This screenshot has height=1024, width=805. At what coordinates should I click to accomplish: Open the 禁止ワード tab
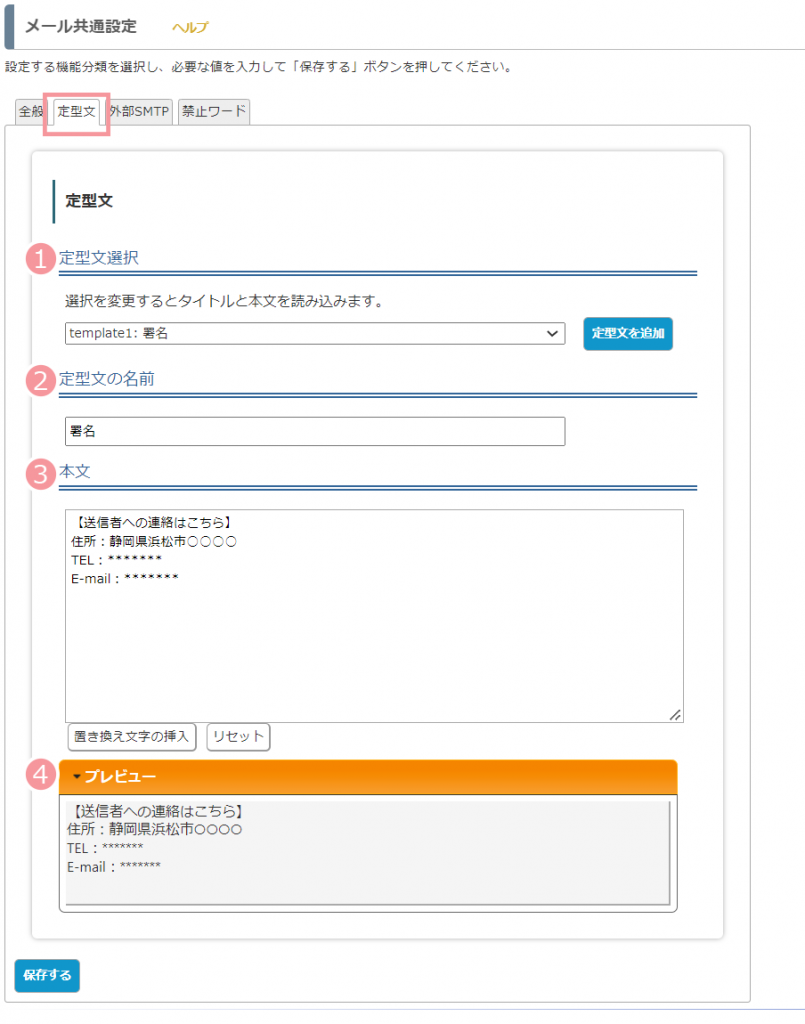coord(214,112)
